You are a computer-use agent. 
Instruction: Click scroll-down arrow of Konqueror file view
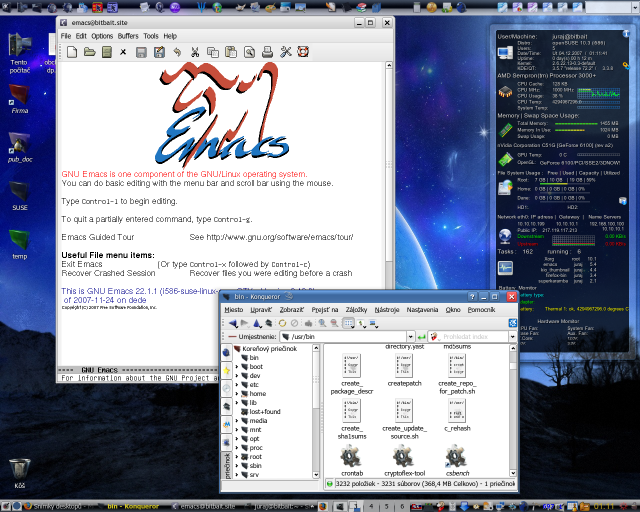pyautogui.click(x=513, y=473)
